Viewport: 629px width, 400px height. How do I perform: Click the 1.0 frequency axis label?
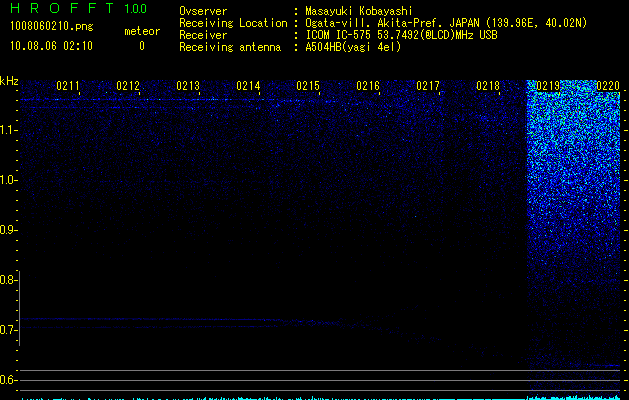pyautogui.click(x=8, y=180)
